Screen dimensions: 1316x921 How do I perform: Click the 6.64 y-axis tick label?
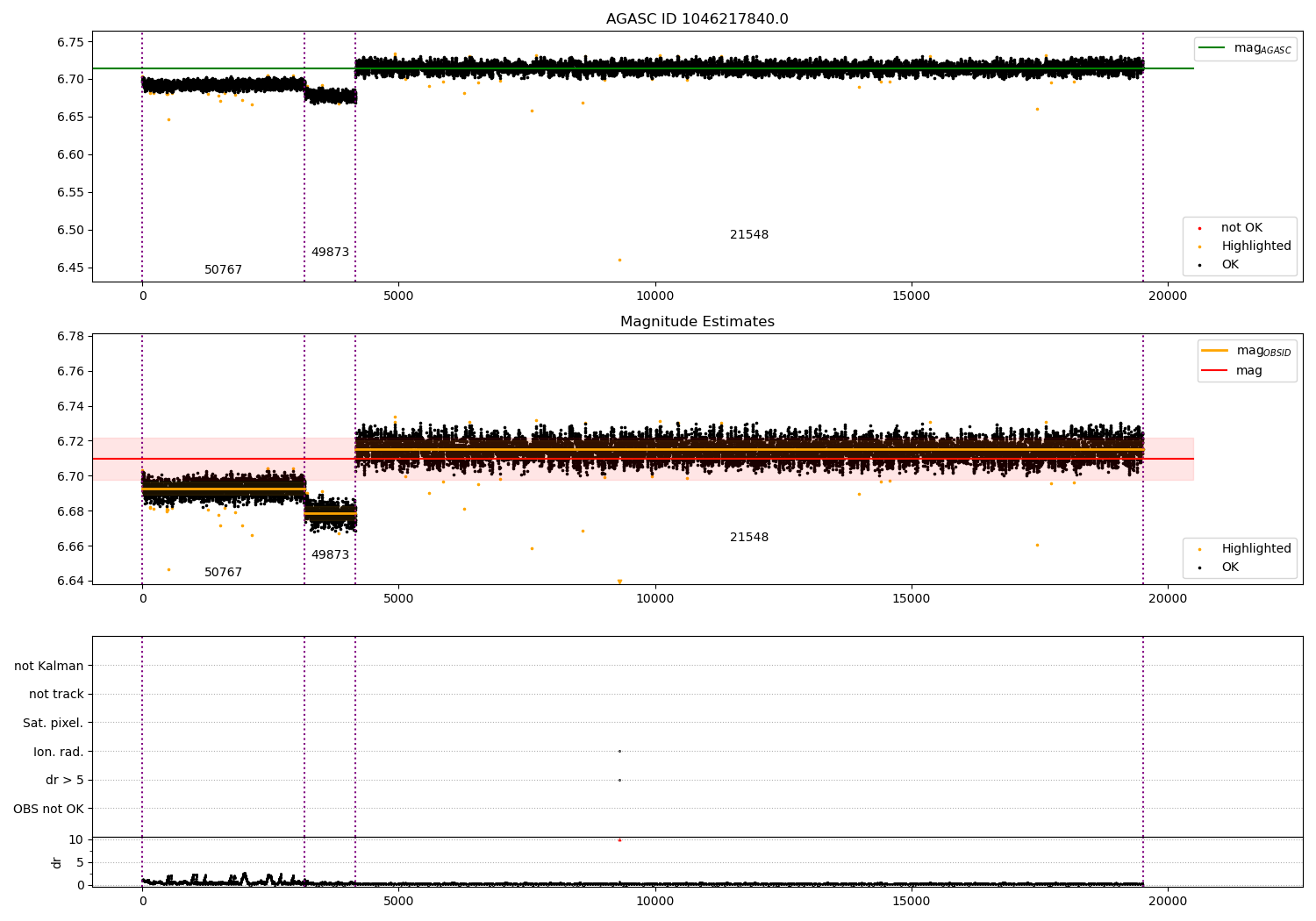pos(69,582)
